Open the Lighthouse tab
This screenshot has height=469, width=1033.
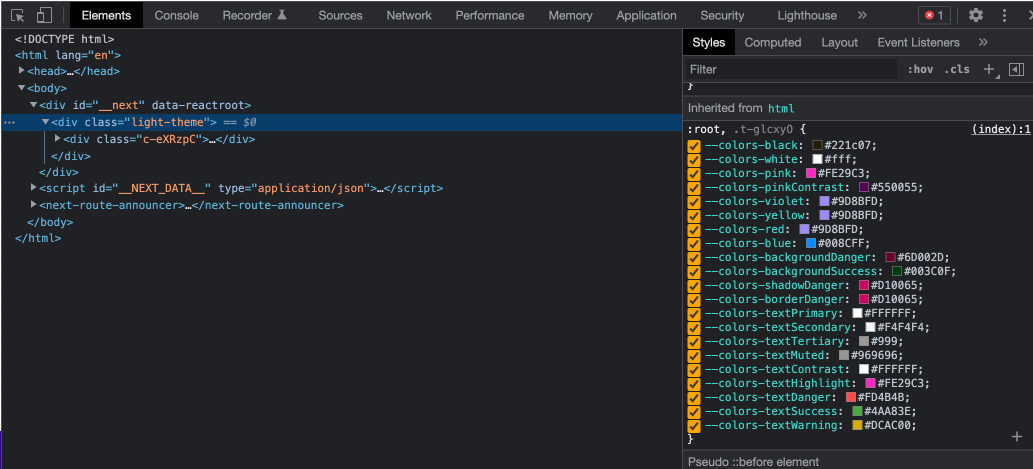click(807, 15)
